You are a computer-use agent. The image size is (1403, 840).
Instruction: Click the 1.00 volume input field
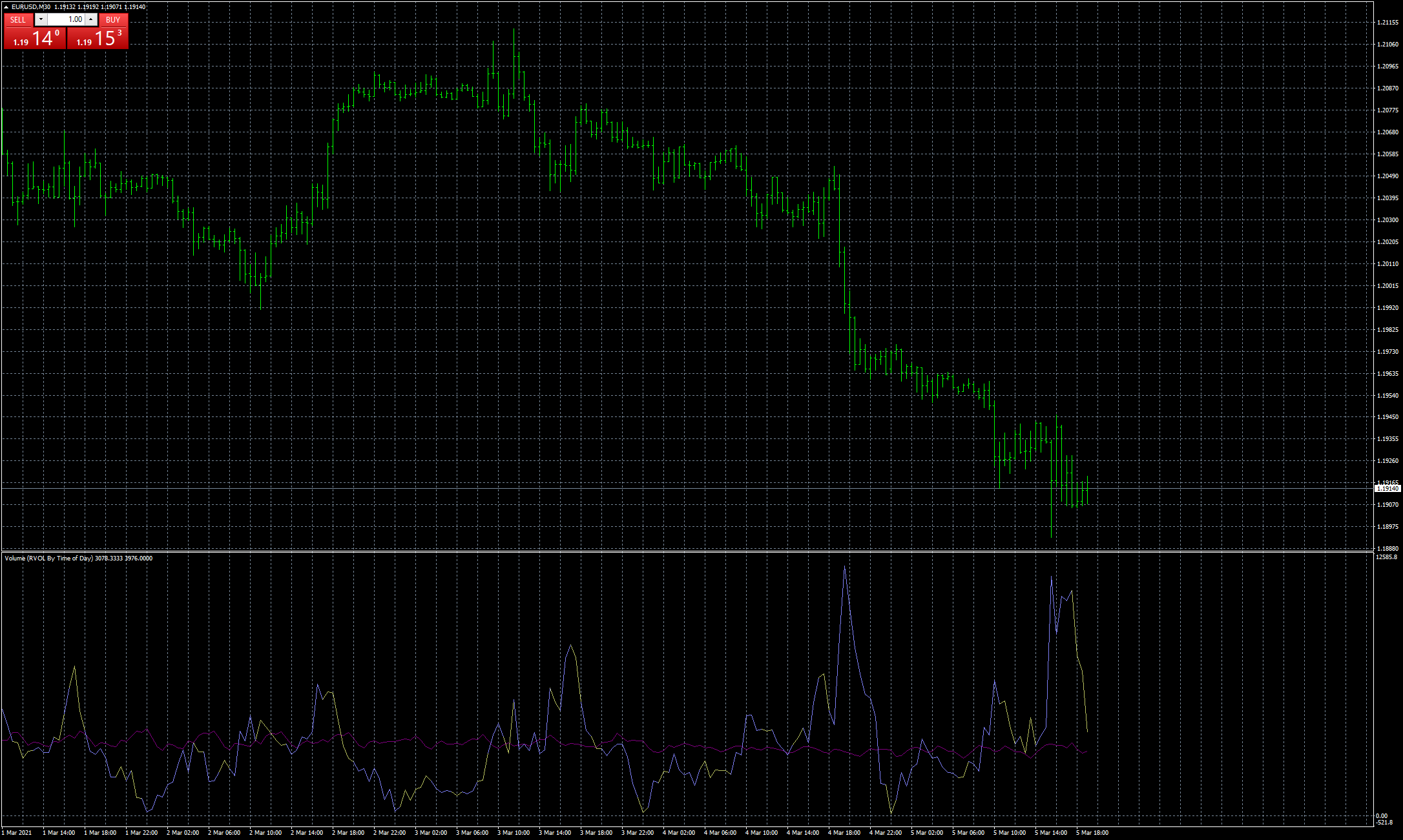(66, 19)
